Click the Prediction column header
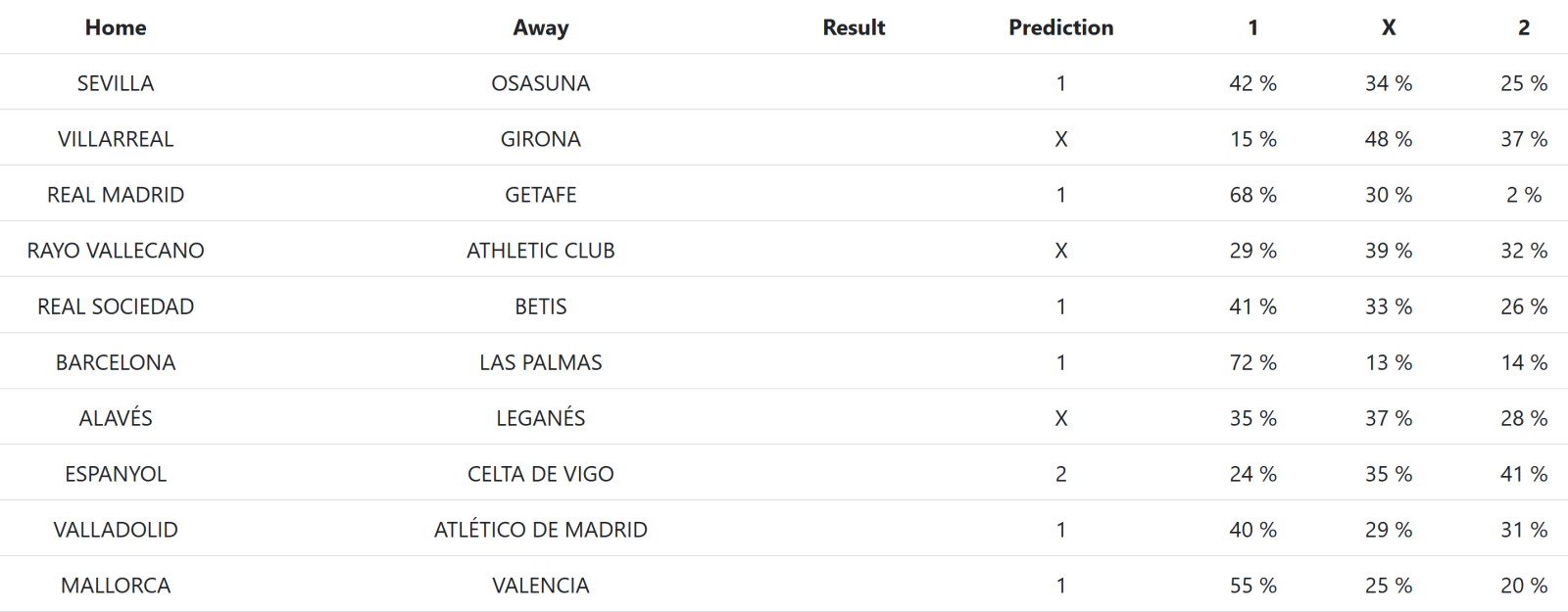The image size is (1568, 612). tap(1060, 27)
